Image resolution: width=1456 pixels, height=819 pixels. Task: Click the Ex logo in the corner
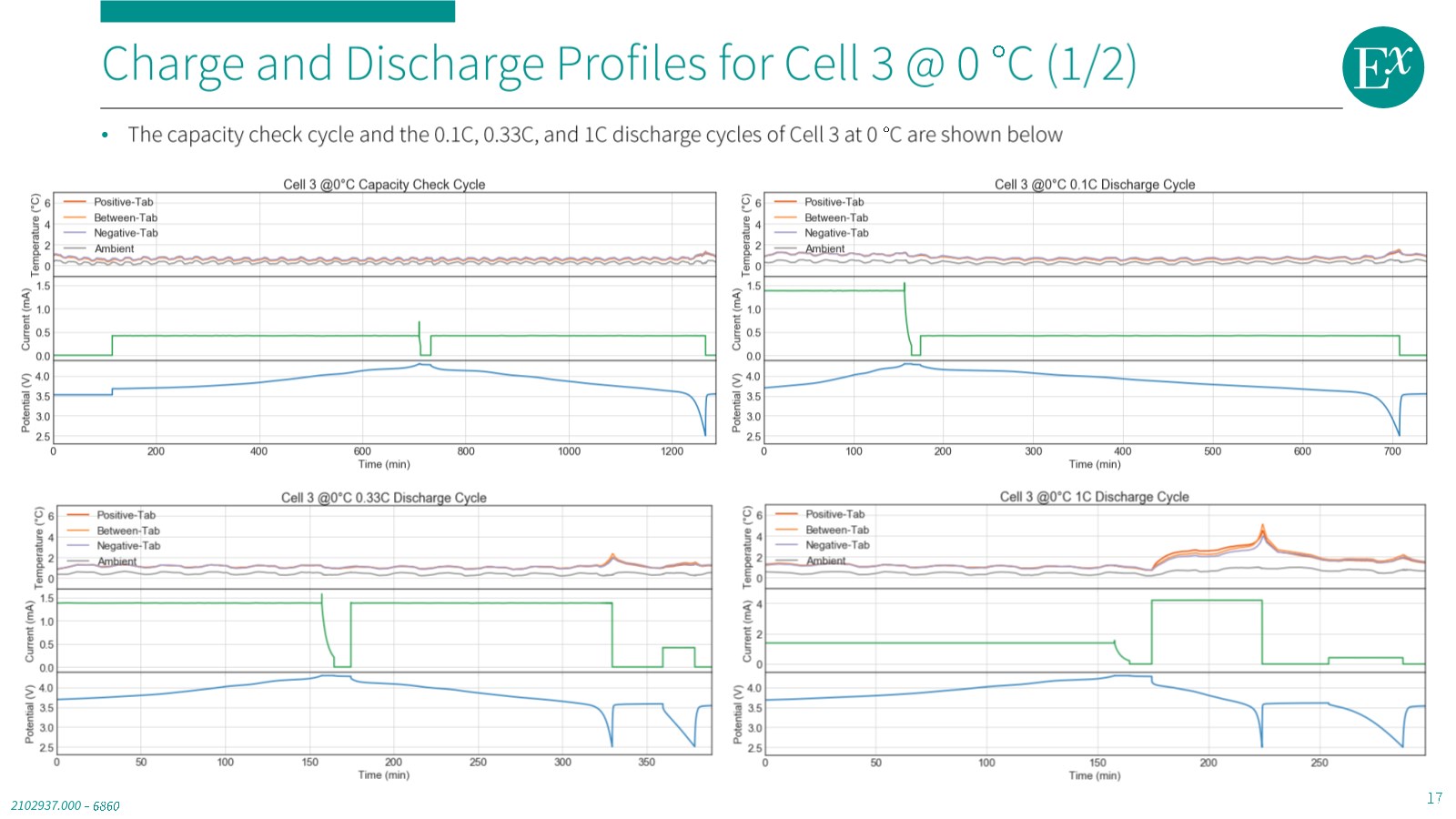tap(1382, 67)
